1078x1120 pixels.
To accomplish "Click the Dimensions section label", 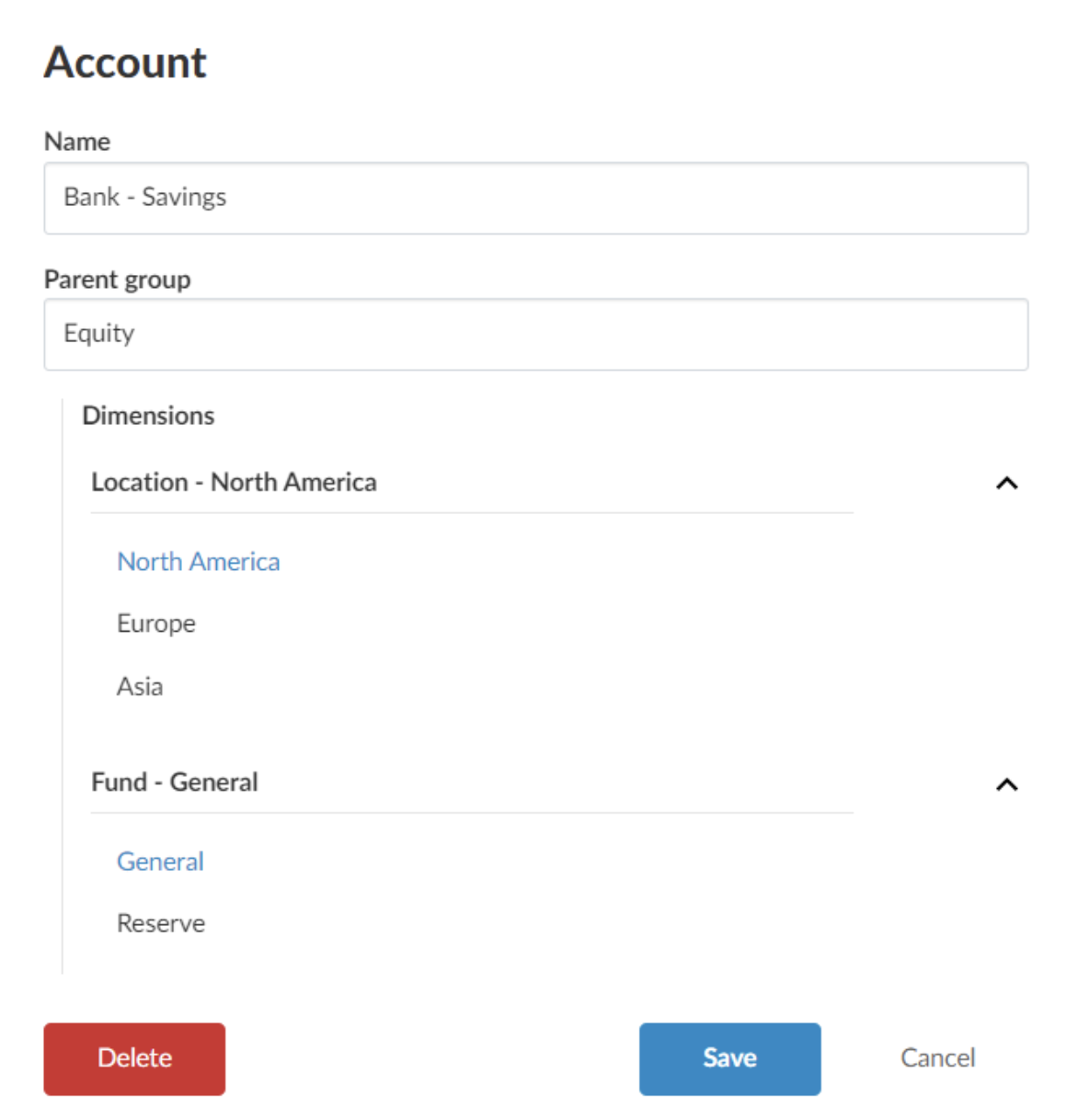I will pos(148,416).
